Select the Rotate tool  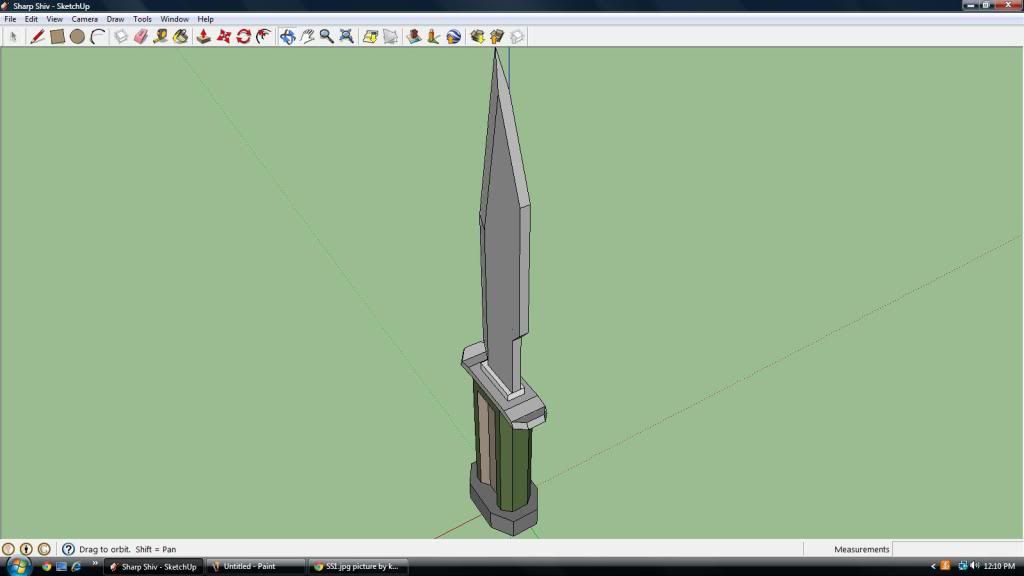[243, 36]
